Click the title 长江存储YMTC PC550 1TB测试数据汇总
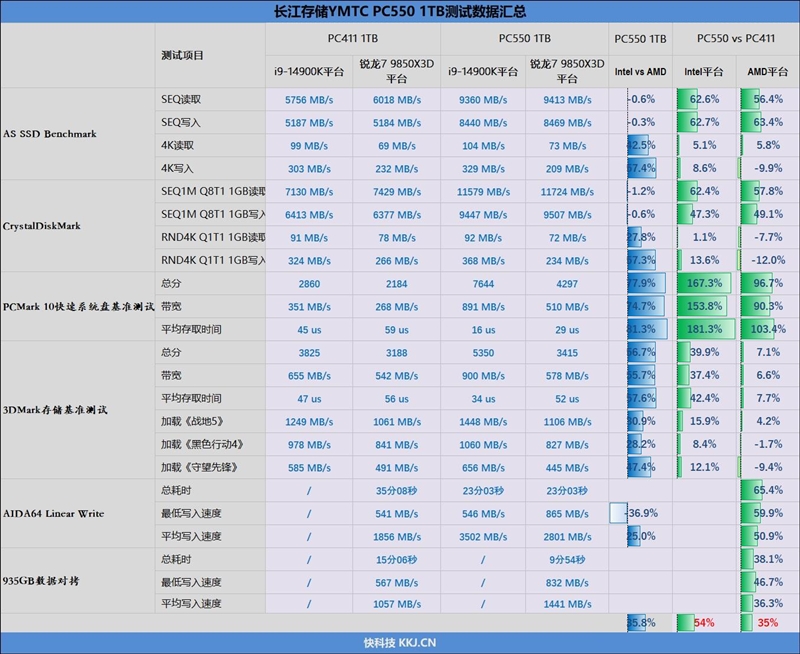This screenshot has height=654, width=800. (x=400, y=9)
